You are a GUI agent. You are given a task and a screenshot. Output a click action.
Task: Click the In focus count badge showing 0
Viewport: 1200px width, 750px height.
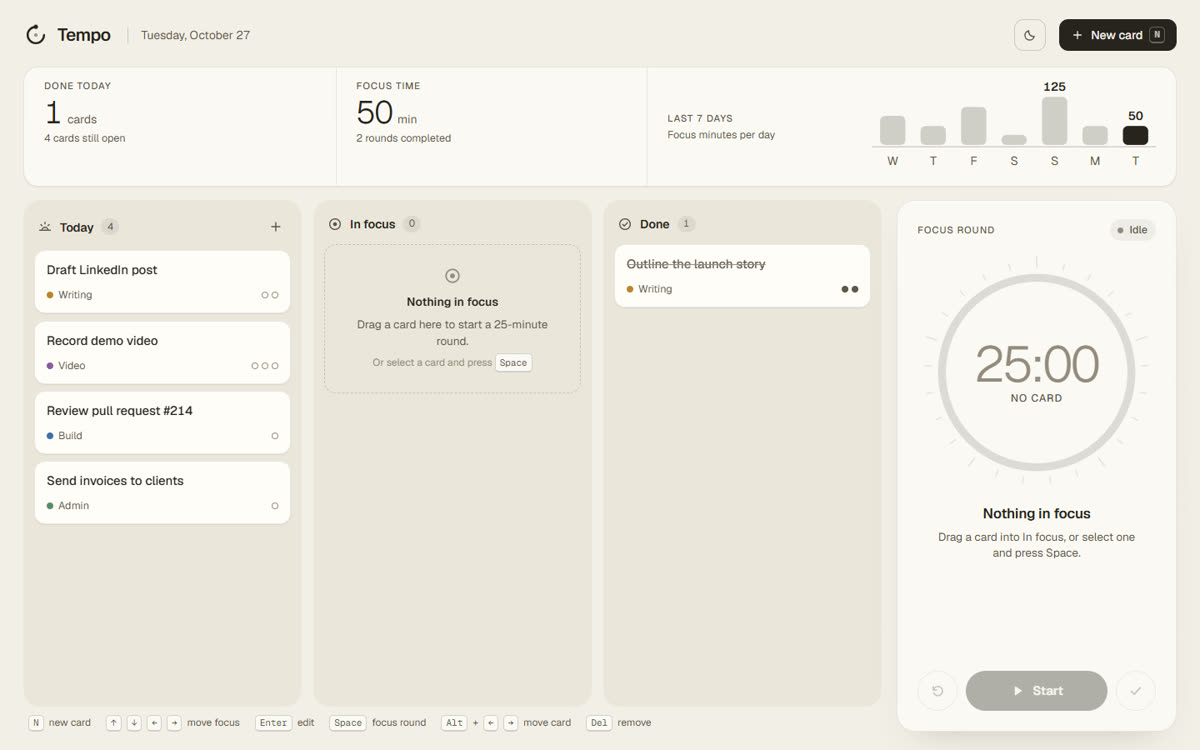click(412, 224)
